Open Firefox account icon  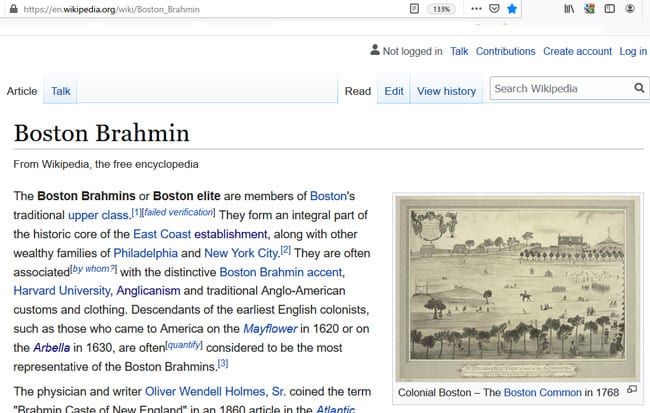(x=630, y=9)
